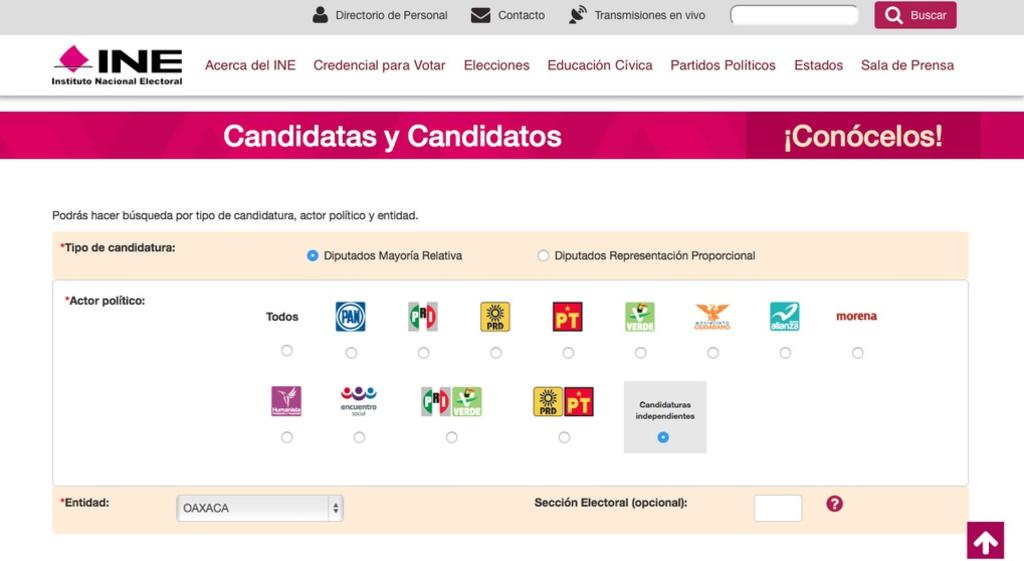Select the PRD party logo
Screen dimensions: 1024x561
coord(495,317)
